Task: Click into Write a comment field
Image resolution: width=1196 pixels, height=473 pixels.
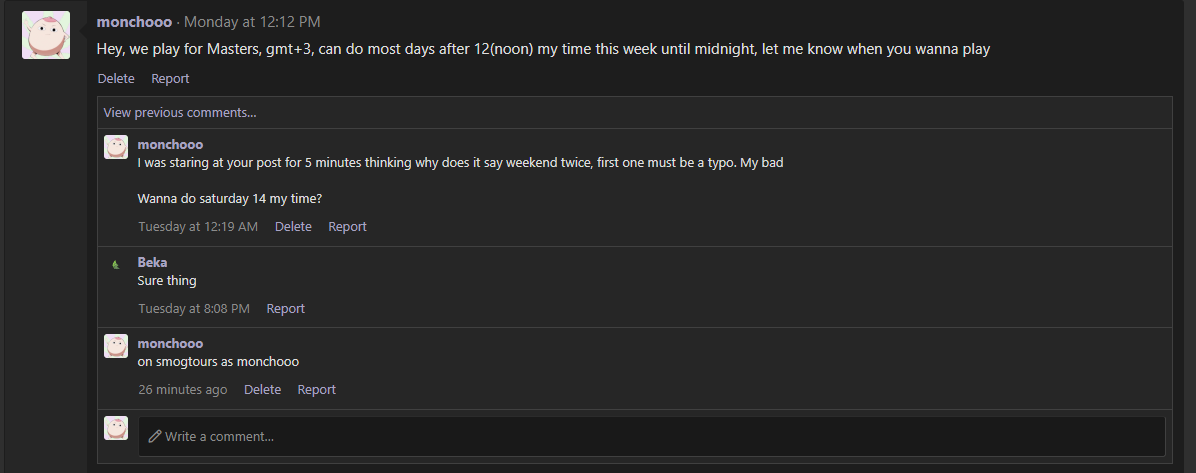Action: click(x=652, y=436)
